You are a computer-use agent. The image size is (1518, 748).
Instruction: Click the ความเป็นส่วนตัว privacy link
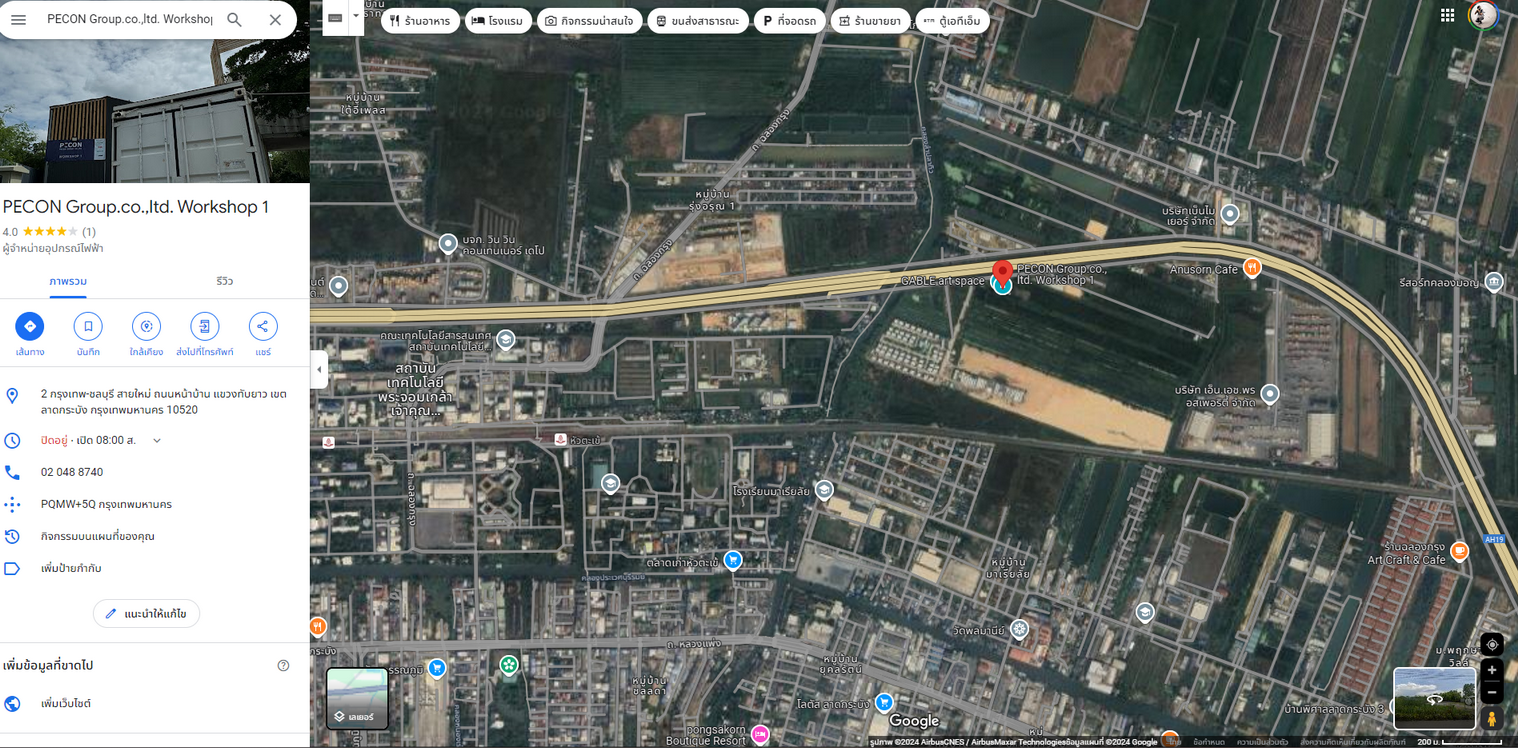[1262, 742]
